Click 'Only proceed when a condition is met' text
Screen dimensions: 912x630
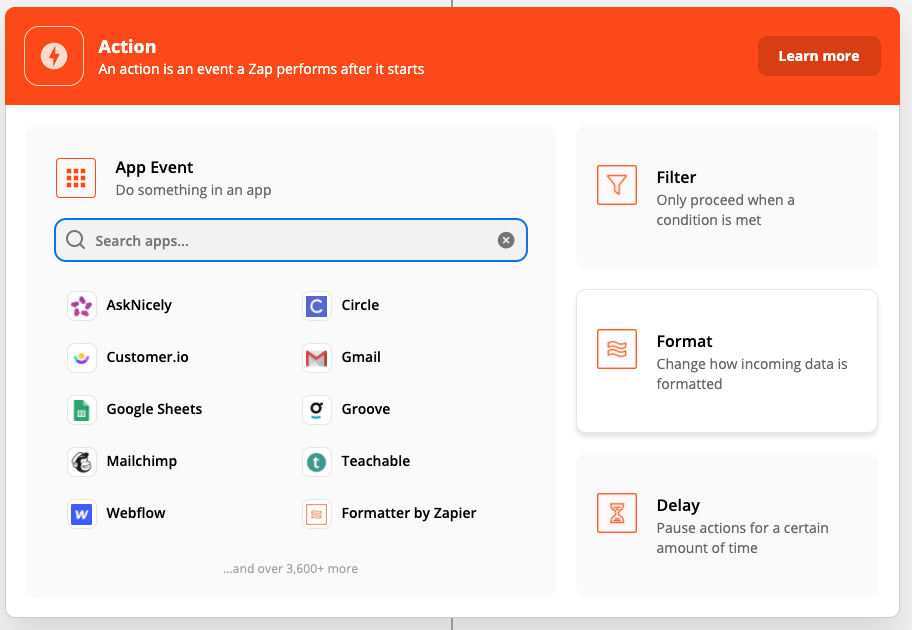tap(725, 210)
